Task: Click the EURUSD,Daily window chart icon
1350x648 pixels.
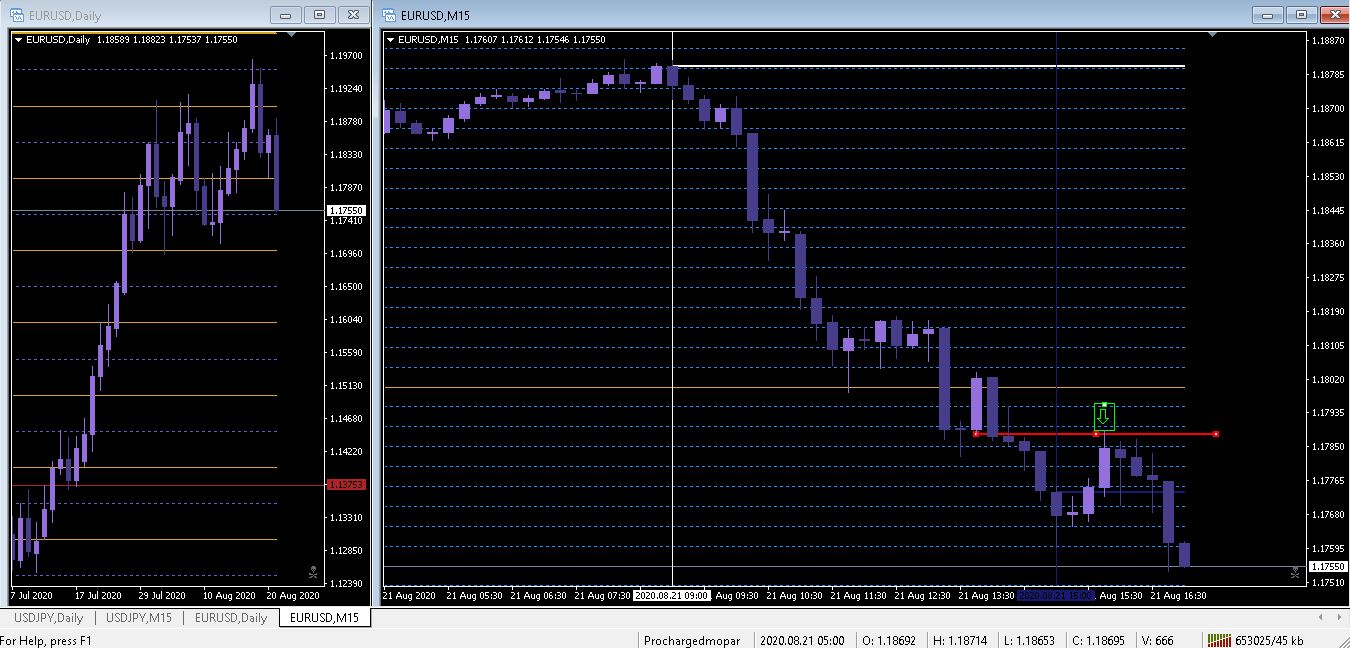Action: [17, 14]
